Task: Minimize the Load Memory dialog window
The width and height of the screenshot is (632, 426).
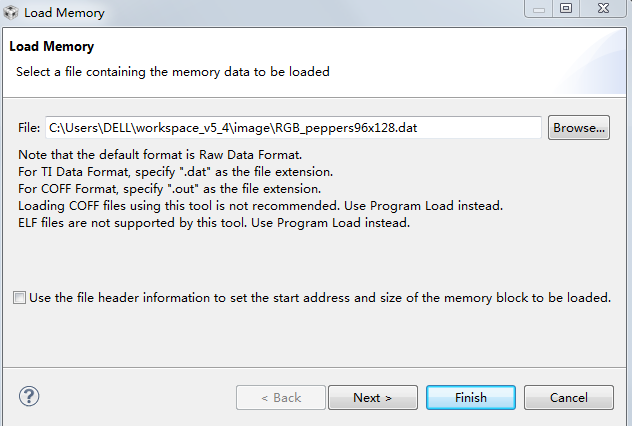Action: point(539,8)
